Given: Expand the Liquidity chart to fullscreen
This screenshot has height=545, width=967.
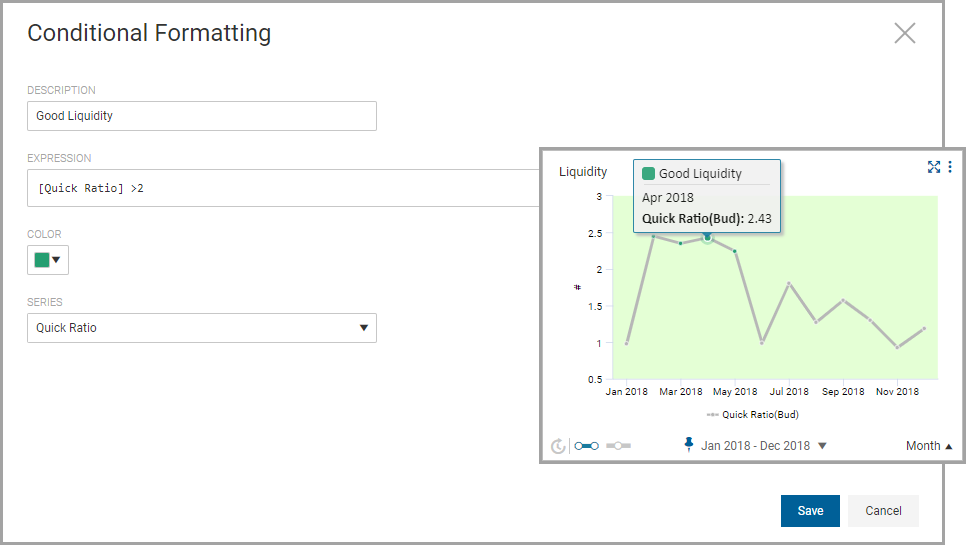Looking at the screenshot, I should 934,167.
